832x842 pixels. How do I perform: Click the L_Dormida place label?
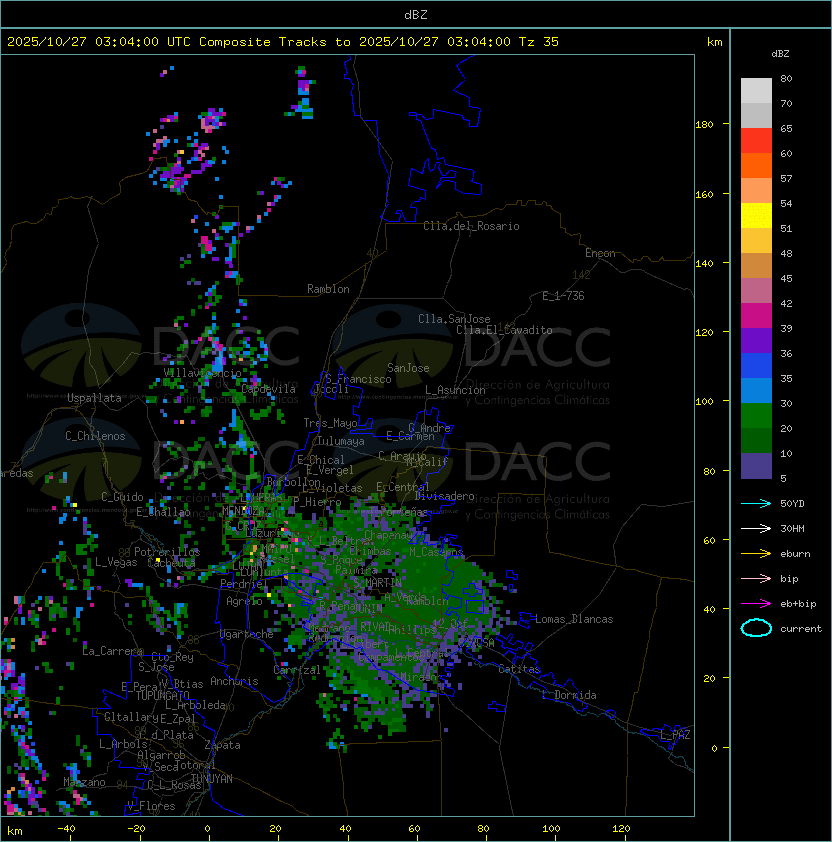point(569,695)
